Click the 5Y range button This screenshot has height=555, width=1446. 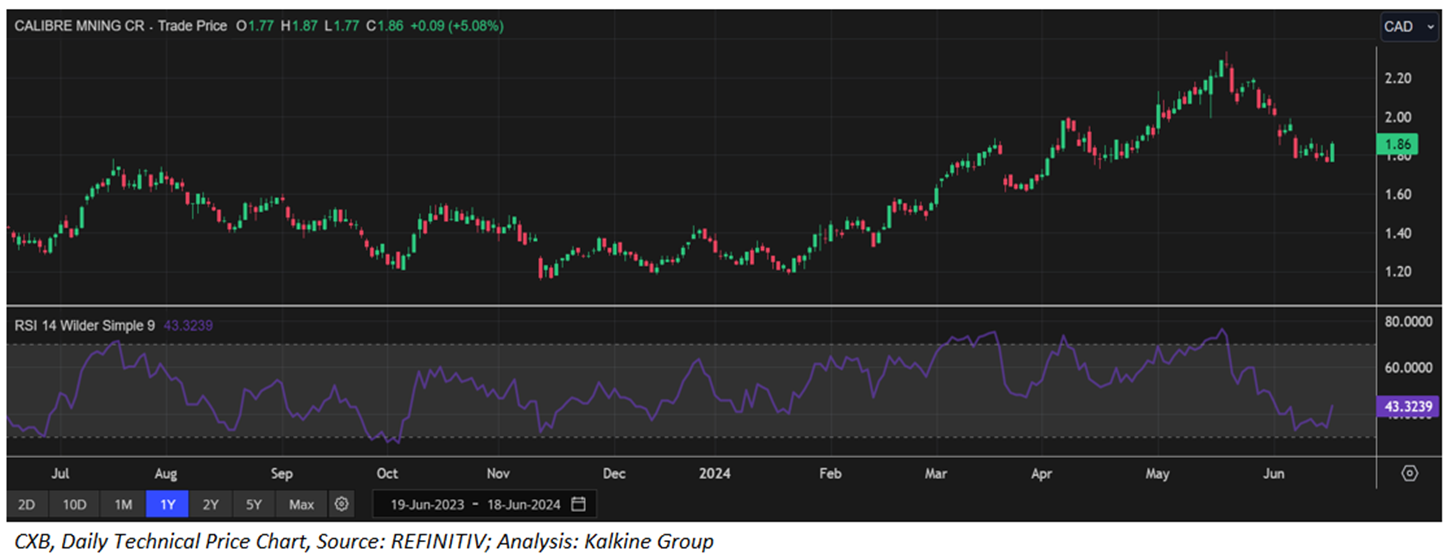255,503
